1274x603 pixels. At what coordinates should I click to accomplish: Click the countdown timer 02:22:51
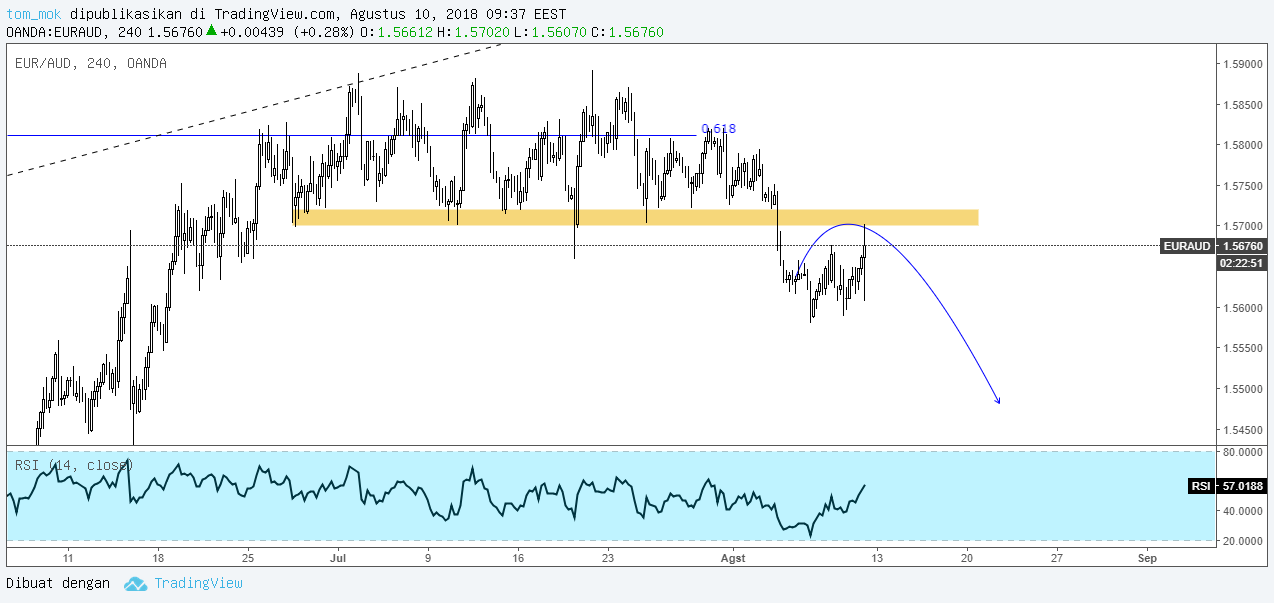1240,263
